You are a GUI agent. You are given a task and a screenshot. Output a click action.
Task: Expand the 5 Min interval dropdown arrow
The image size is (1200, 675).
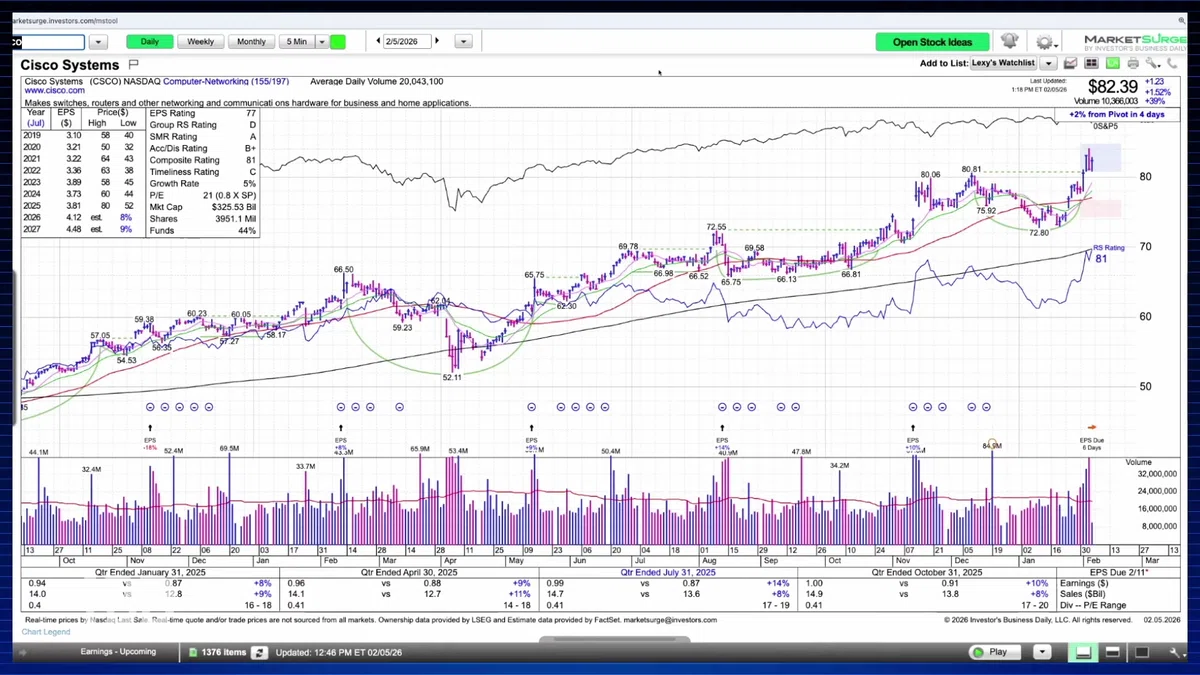pos(322,41)
